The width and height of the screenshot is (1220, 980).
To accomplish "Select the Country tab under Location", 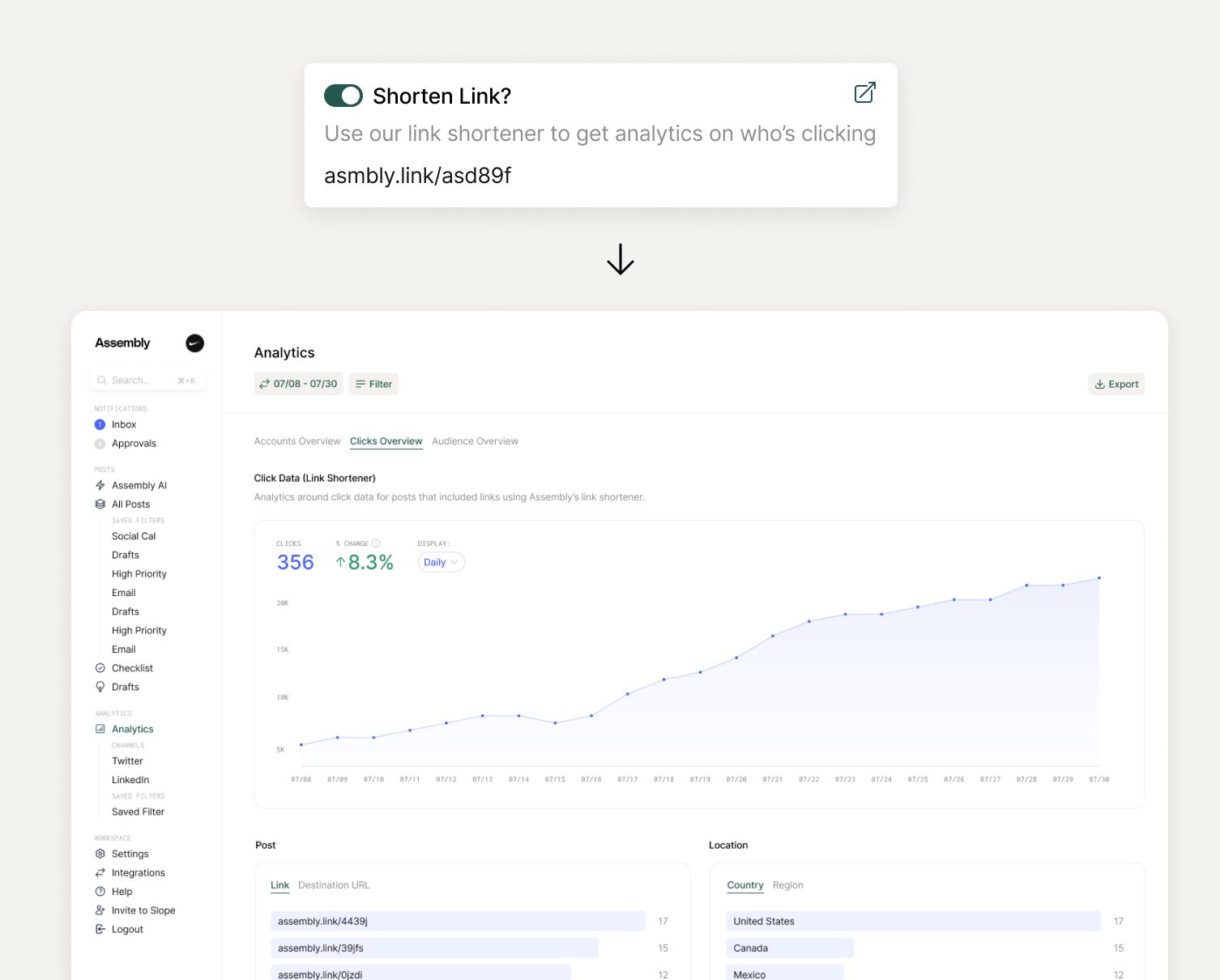I will click(x=745, y=885).
